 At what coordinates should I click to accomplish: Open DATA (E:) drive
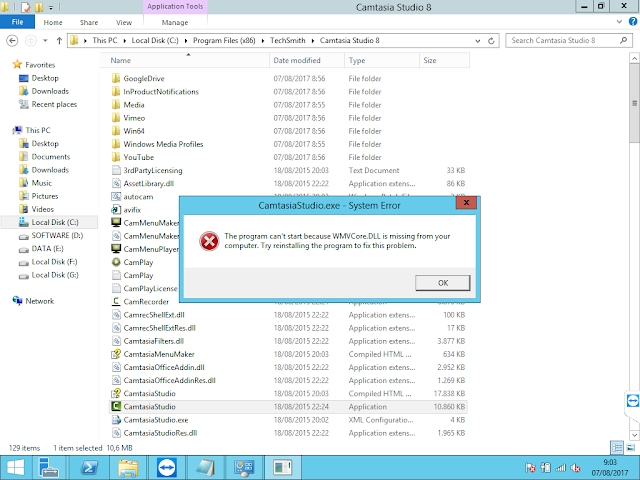click(x=47, y=249)
